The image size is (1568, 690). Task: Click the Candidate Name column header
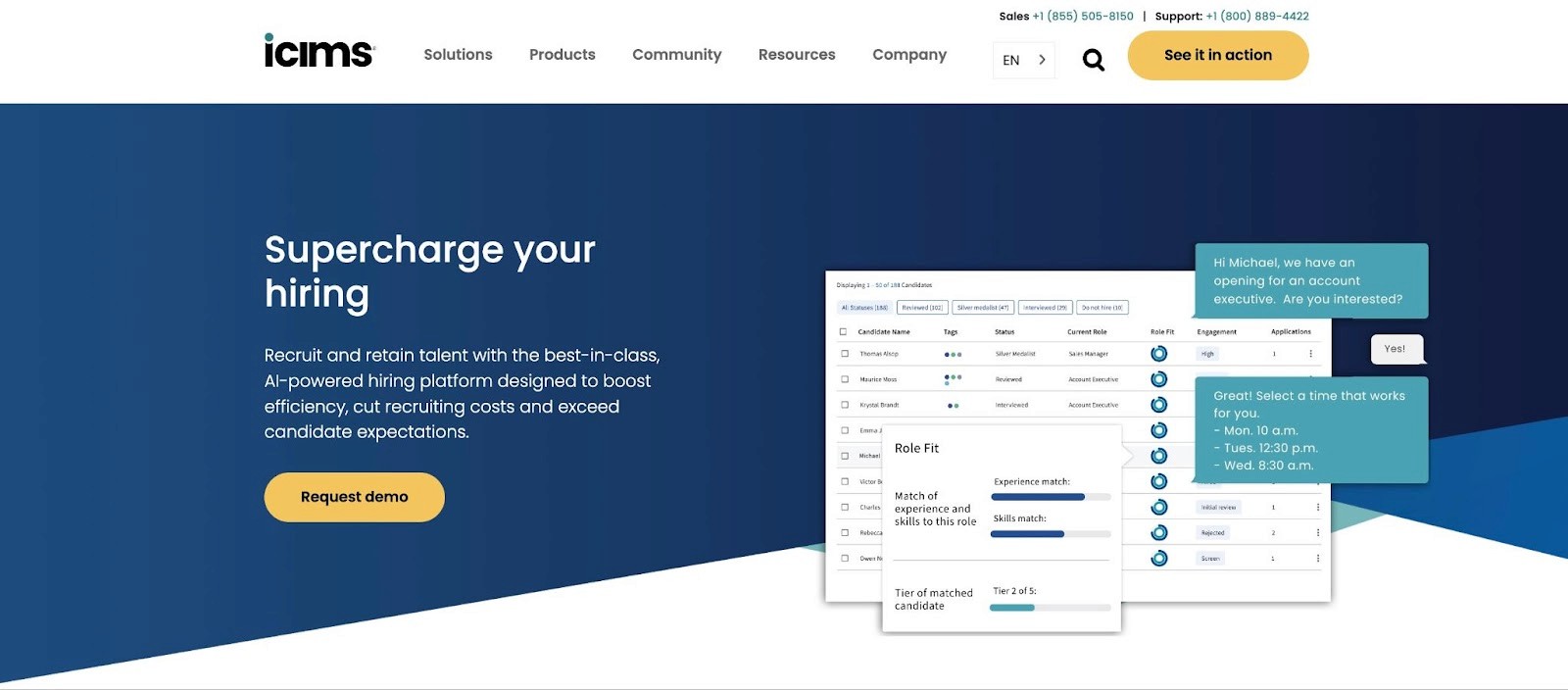pyautogui.click(x=884, y=332)
